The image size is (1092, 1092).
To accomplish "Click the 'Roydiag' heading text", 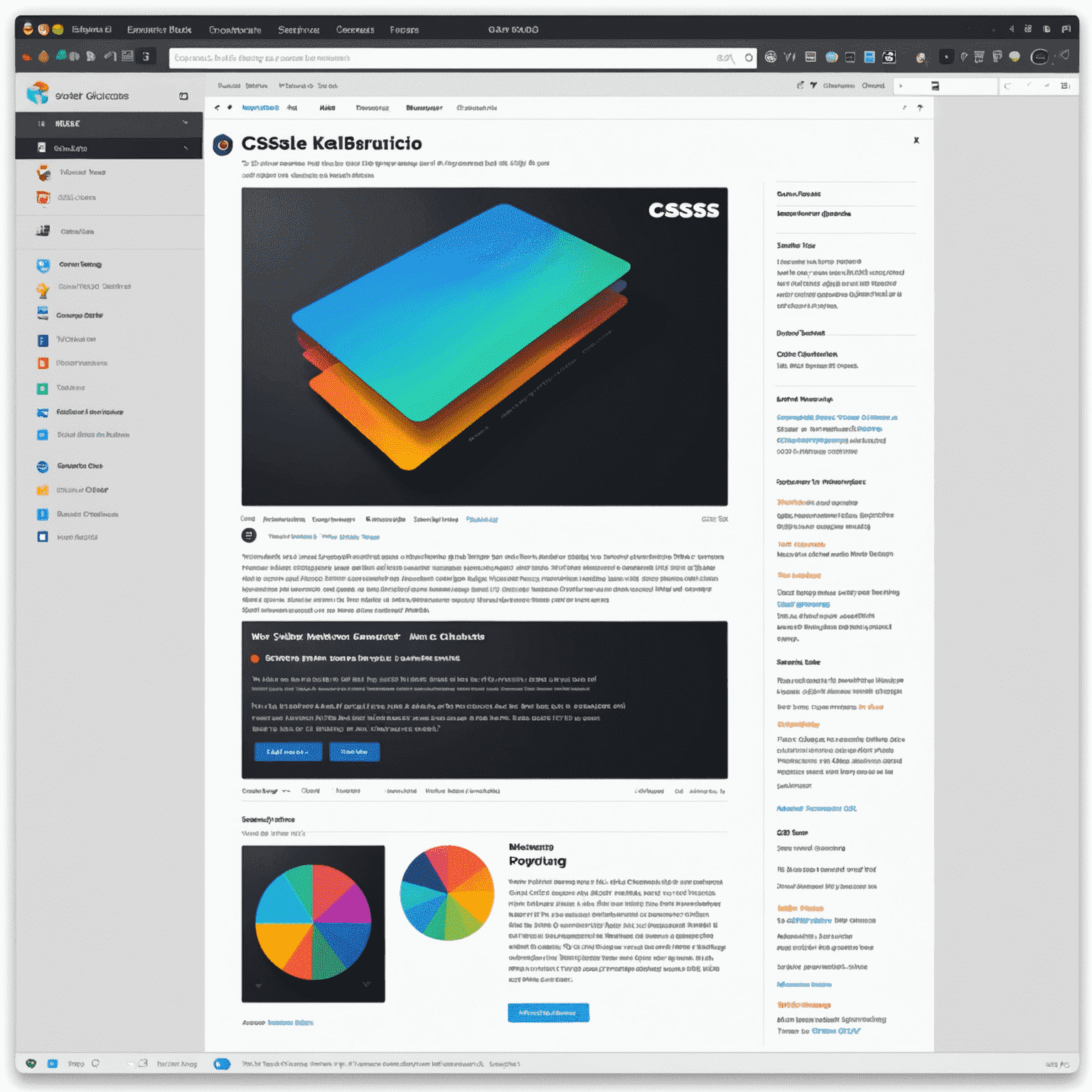I will 537,861.
